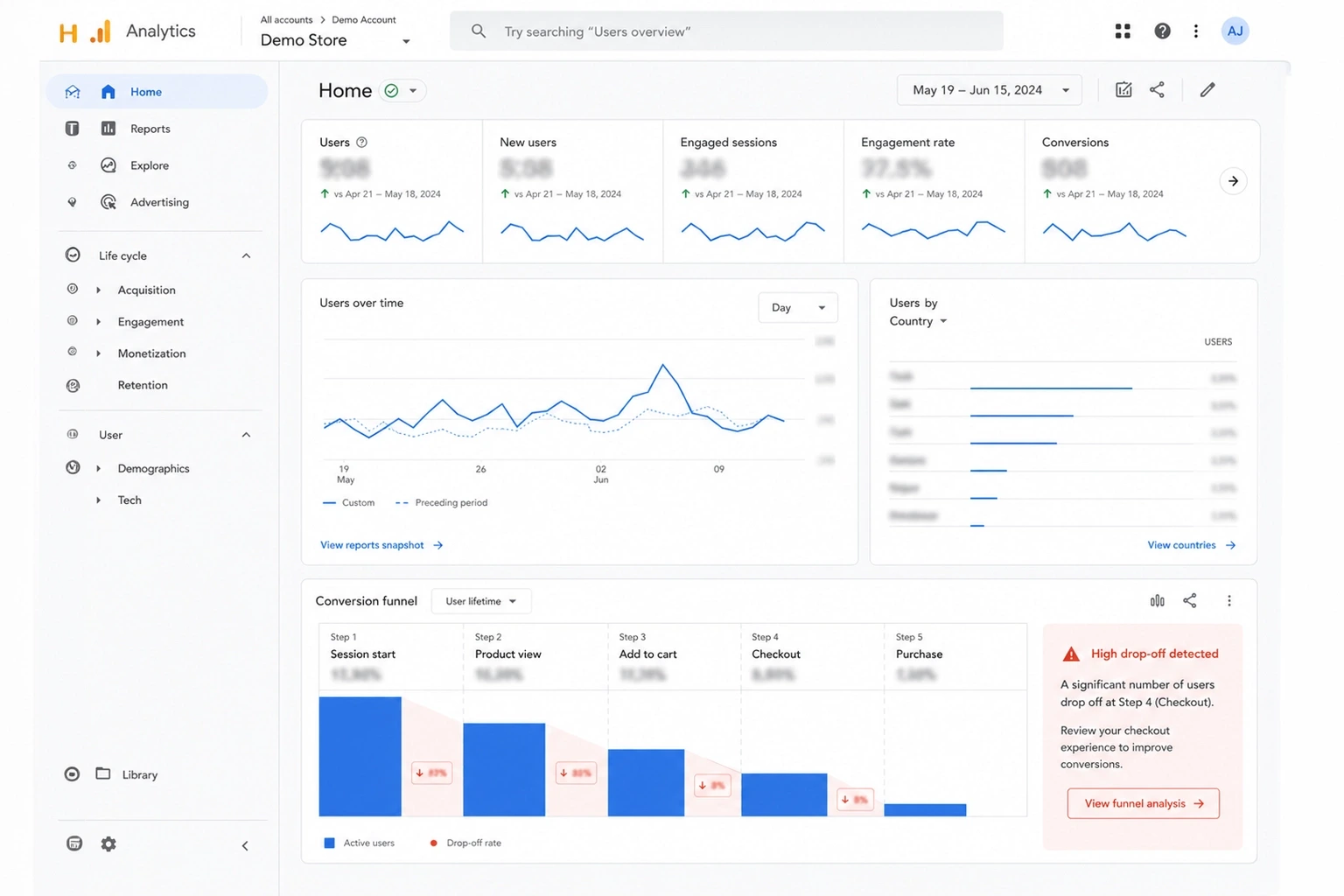Click the next arrow on metrics cards

coord(1233,181)
